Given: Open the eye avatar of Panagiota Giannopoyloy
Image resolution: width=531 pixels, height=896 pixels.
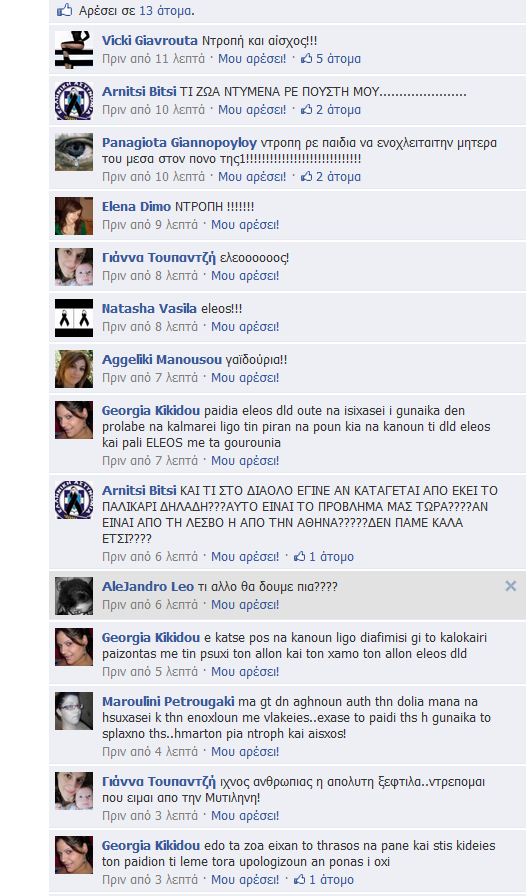Looking at the screenshot, I should pyautogui.click(x=74, y=152).
